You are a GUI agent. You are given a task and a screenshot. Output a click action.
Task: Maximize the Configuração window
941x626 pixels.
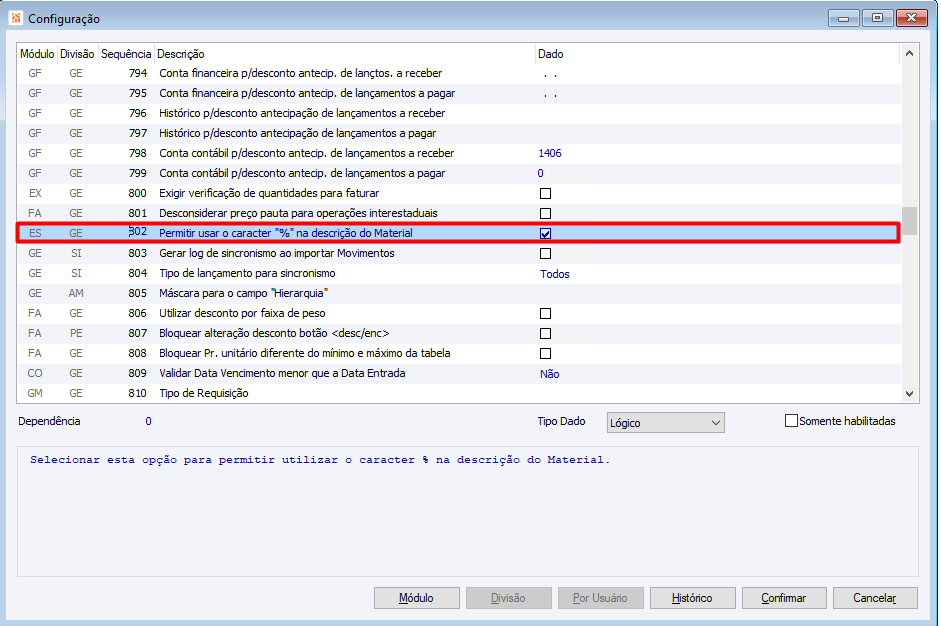point(877,18)
